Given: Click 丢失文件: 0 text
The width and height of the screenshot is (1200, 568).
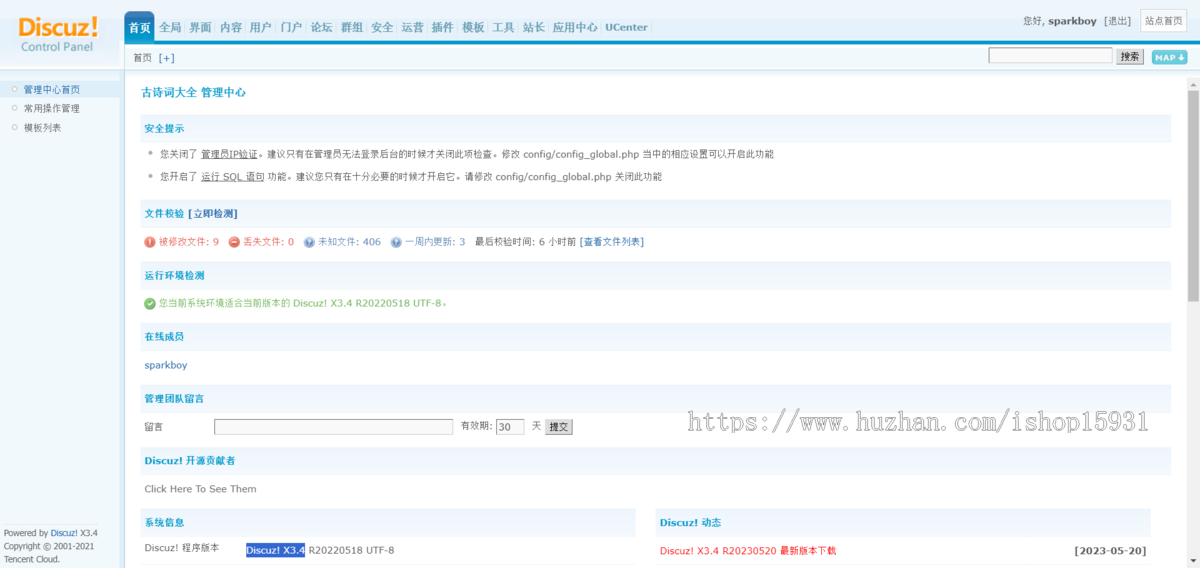Looking at the screenshot, I should pos(268,242).
